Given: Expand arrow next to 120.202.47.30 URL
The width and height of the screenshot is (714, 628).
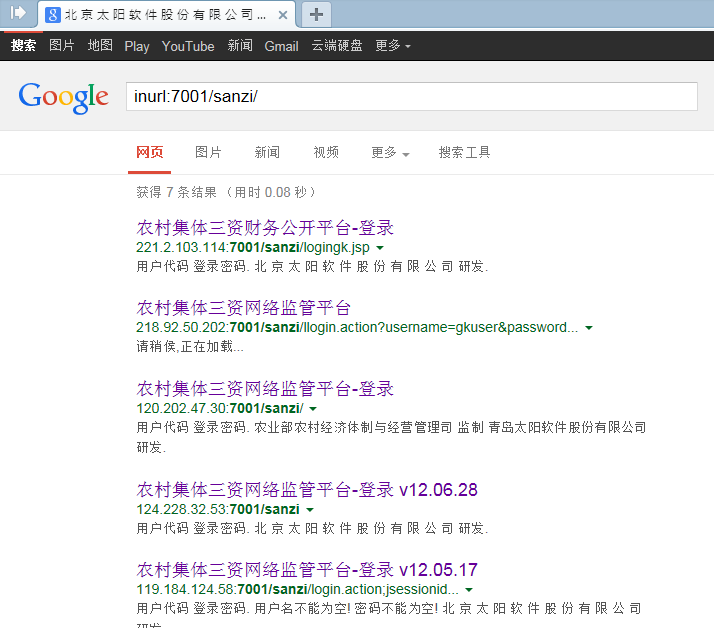Looking at the screenshot, I should [x=313, y=409].
